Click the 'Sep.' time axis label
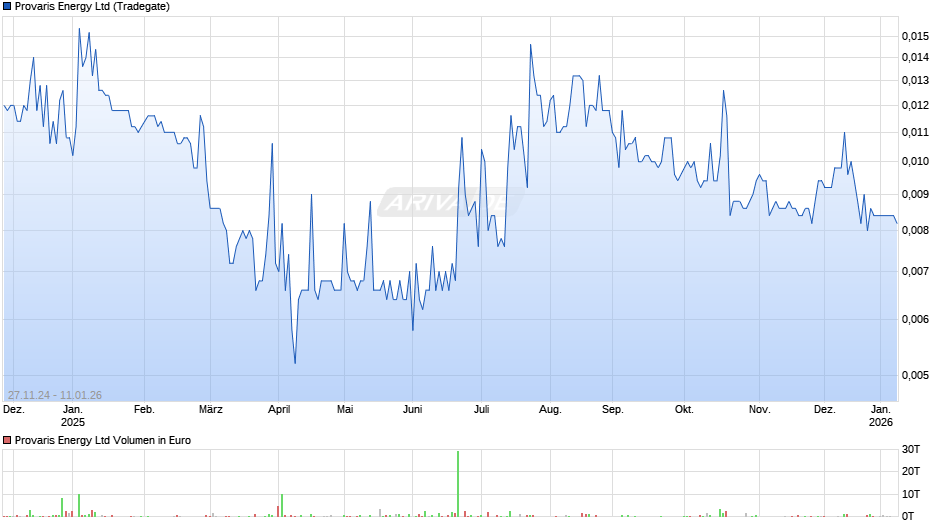Viewport: 940px width, 526px height. [613, 410]
